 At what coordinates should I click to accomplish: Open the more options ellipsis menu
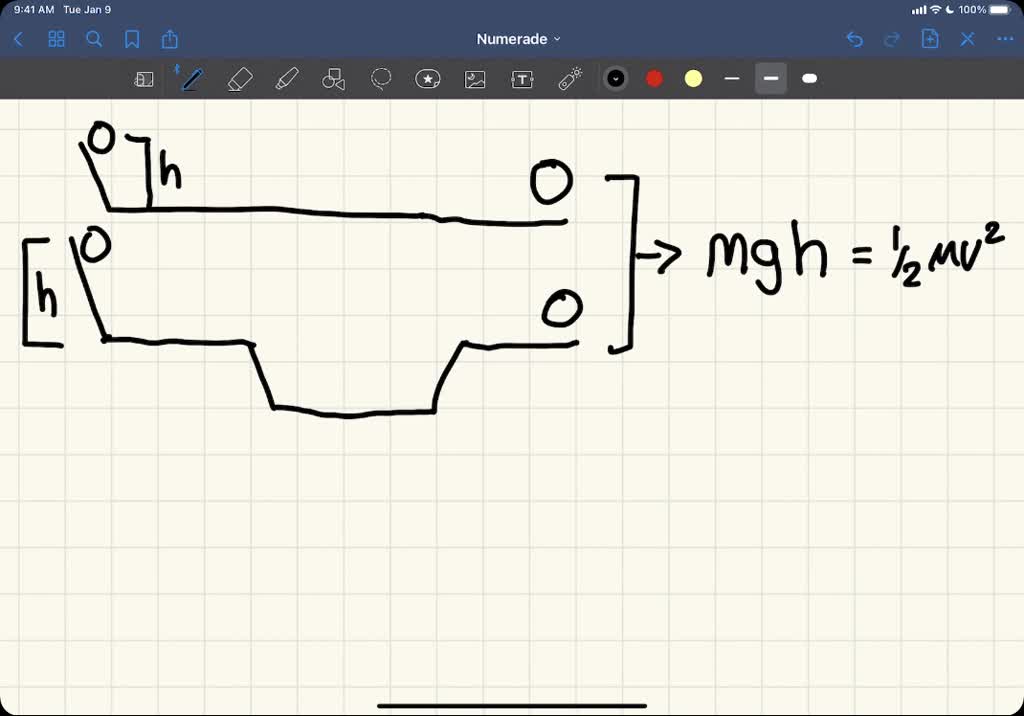tap(1005, 39)
